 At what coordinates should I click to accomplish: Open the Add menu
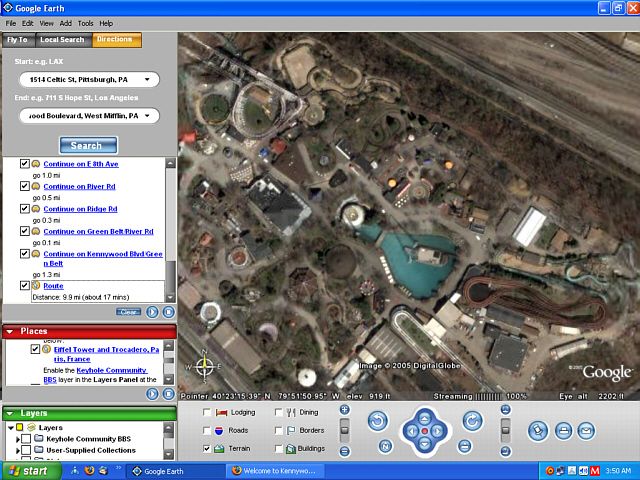(x=65, y=23)
